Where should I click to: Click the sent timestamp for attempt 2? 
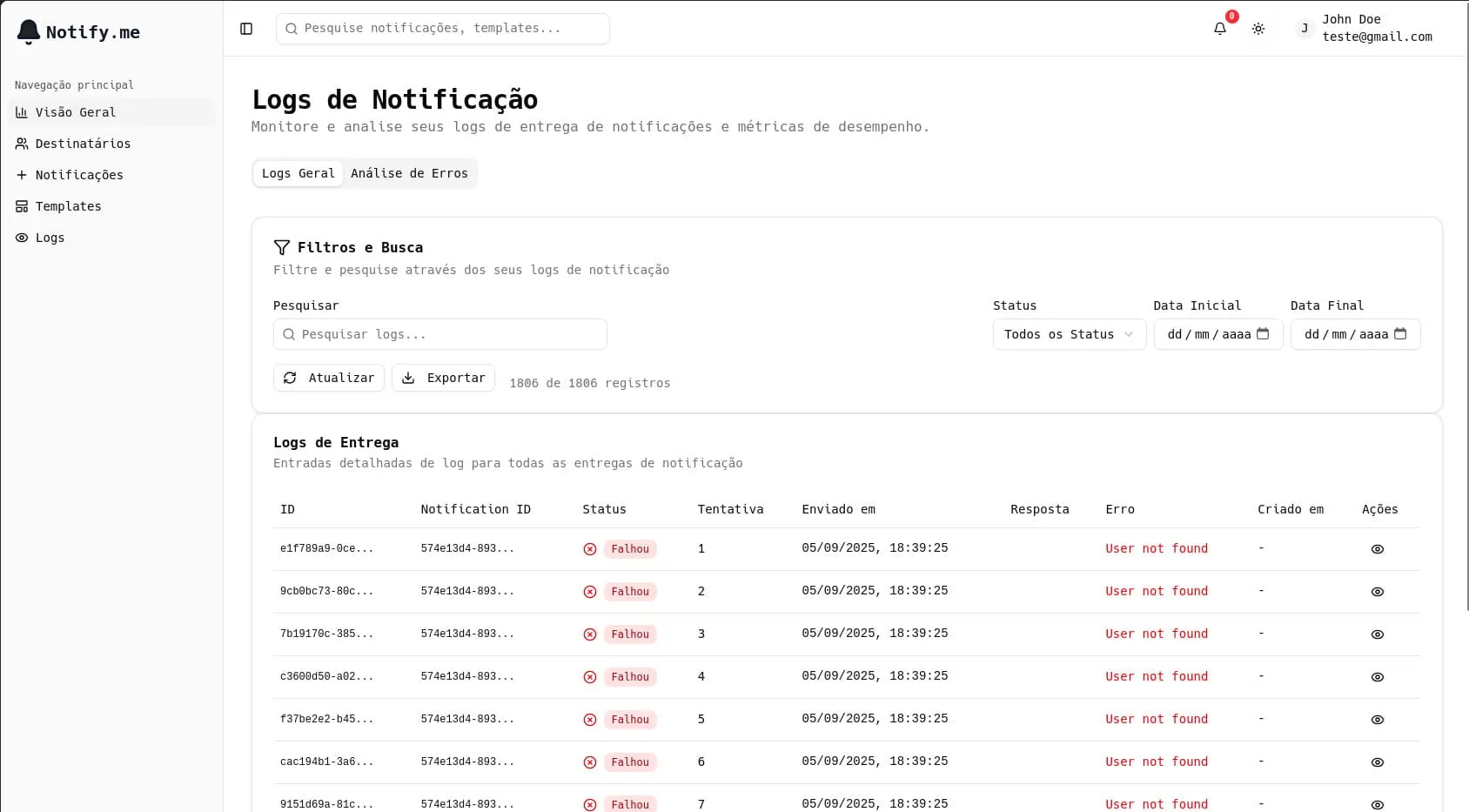(x=875, y=591)
